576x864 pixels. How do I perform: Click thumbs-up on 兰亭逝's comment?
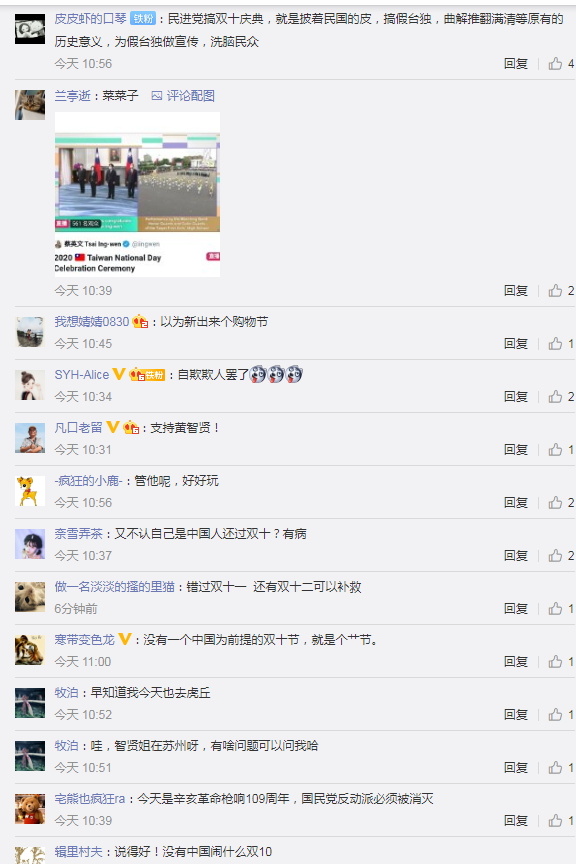[x=555, y=290]
